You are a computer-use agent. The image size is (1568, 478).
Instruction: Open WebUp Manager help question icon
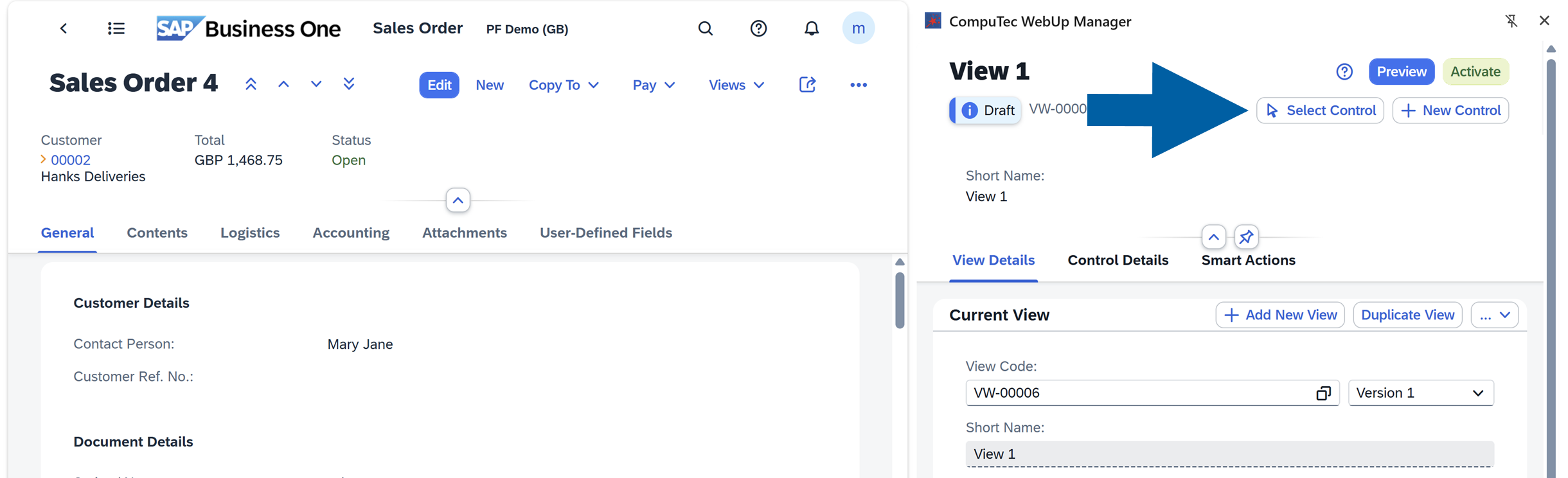pos(1344,71)
